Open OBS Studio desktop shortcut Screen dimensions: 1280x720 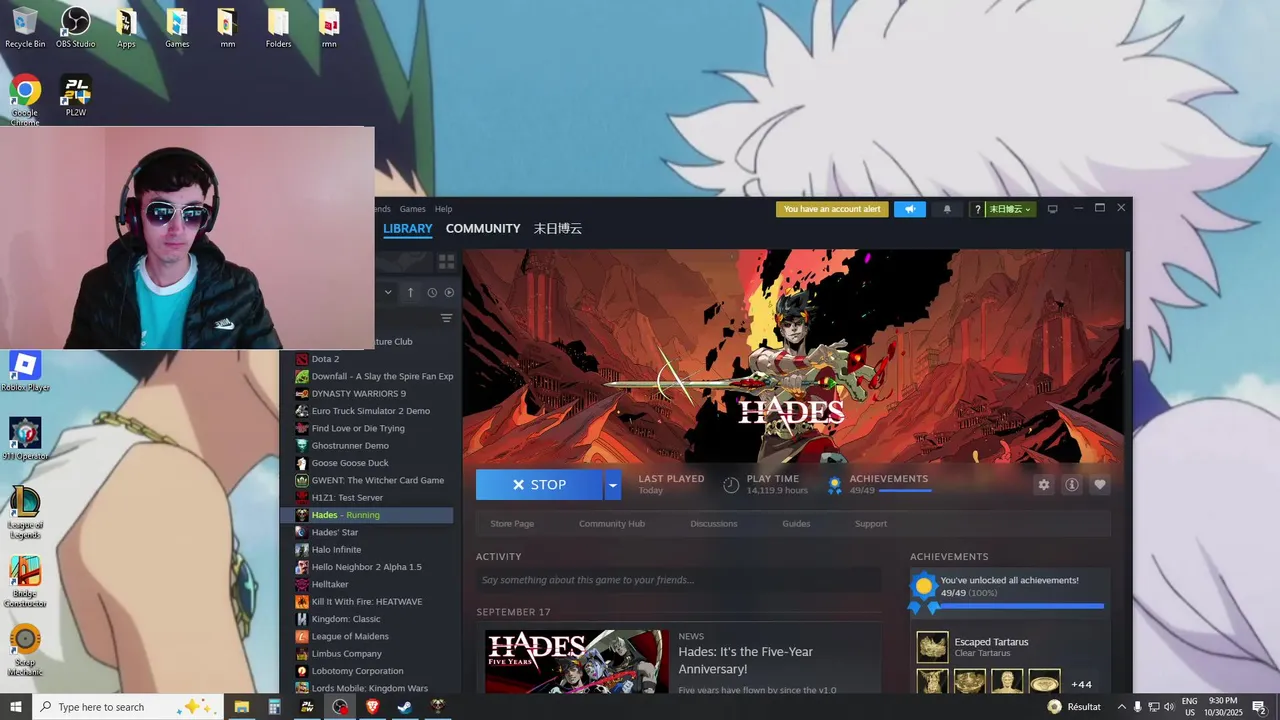76,28
